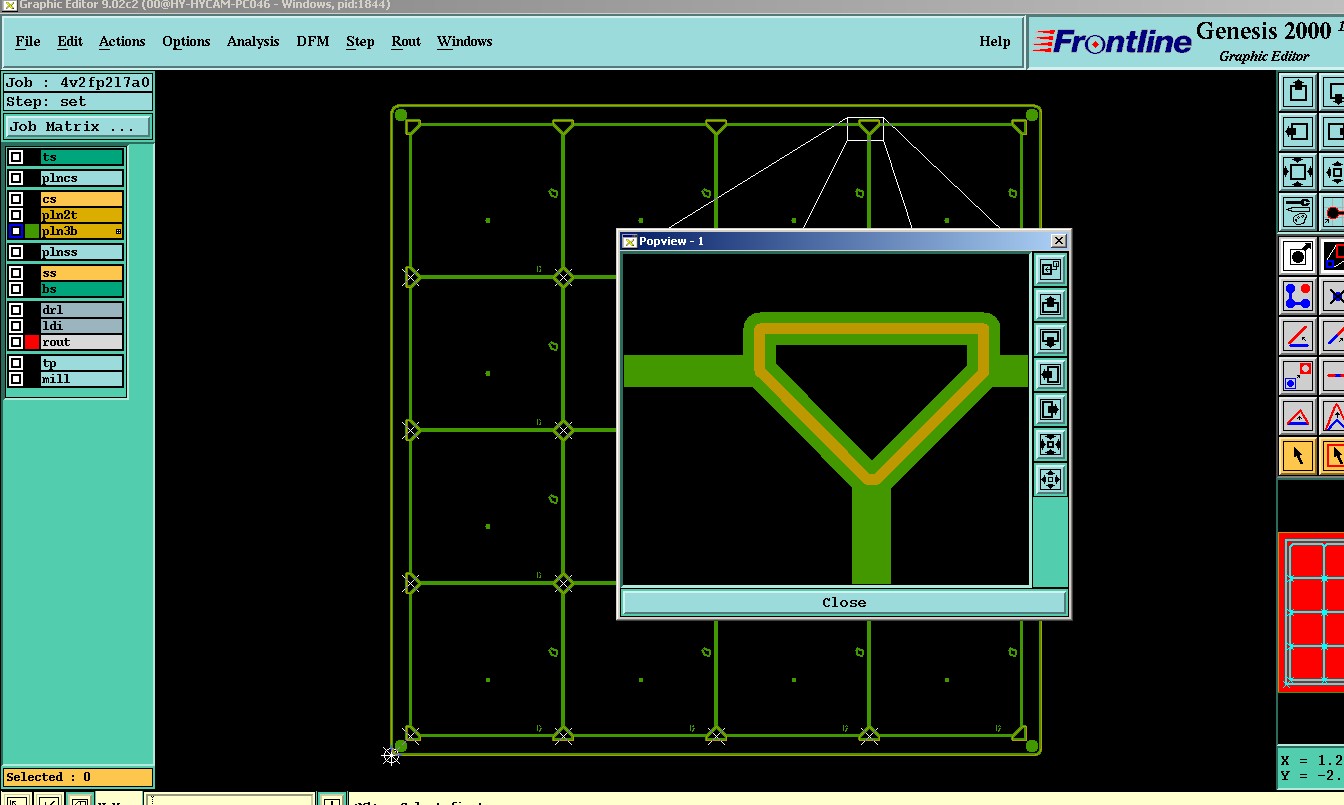Screen dimensions: 1344x805
Task: Toggle rout layer display checkbox
Action: point(16,342)
